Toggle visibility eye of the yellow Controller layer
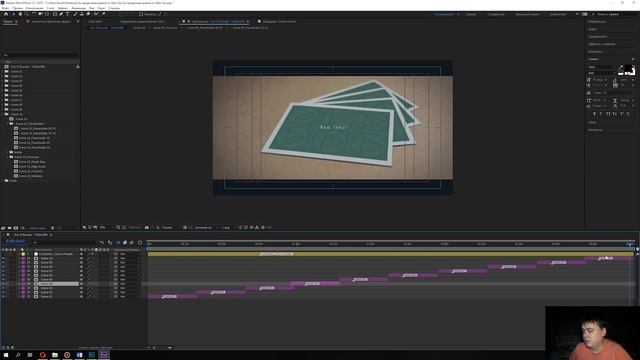The width and height of the screenshot is (640, 360). [x=3, y=254]
